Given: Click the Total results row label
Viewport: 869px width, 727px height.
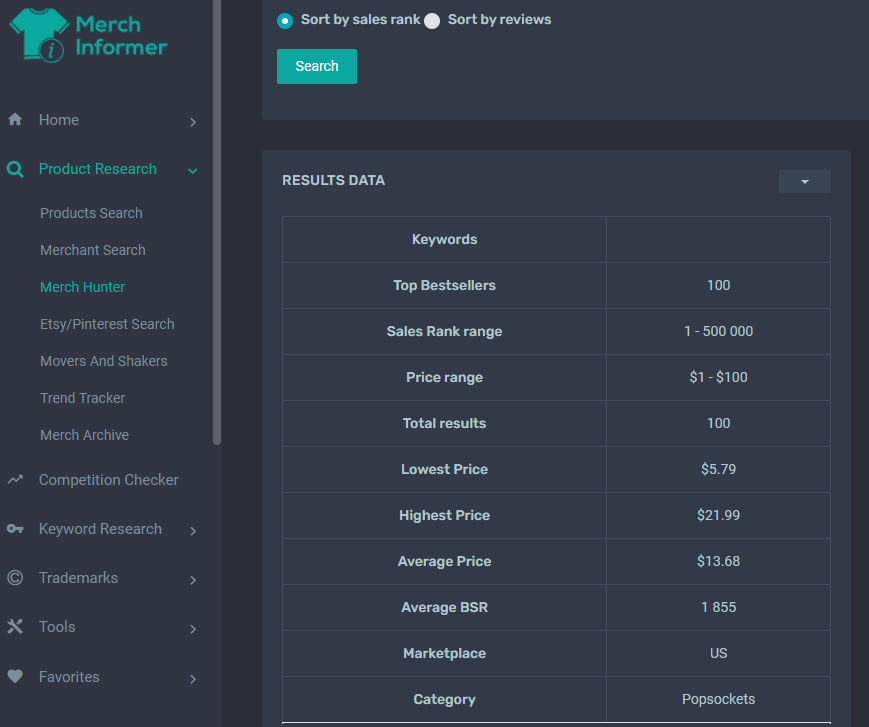Looking at the screenshot, I should (x=444, y=423).
